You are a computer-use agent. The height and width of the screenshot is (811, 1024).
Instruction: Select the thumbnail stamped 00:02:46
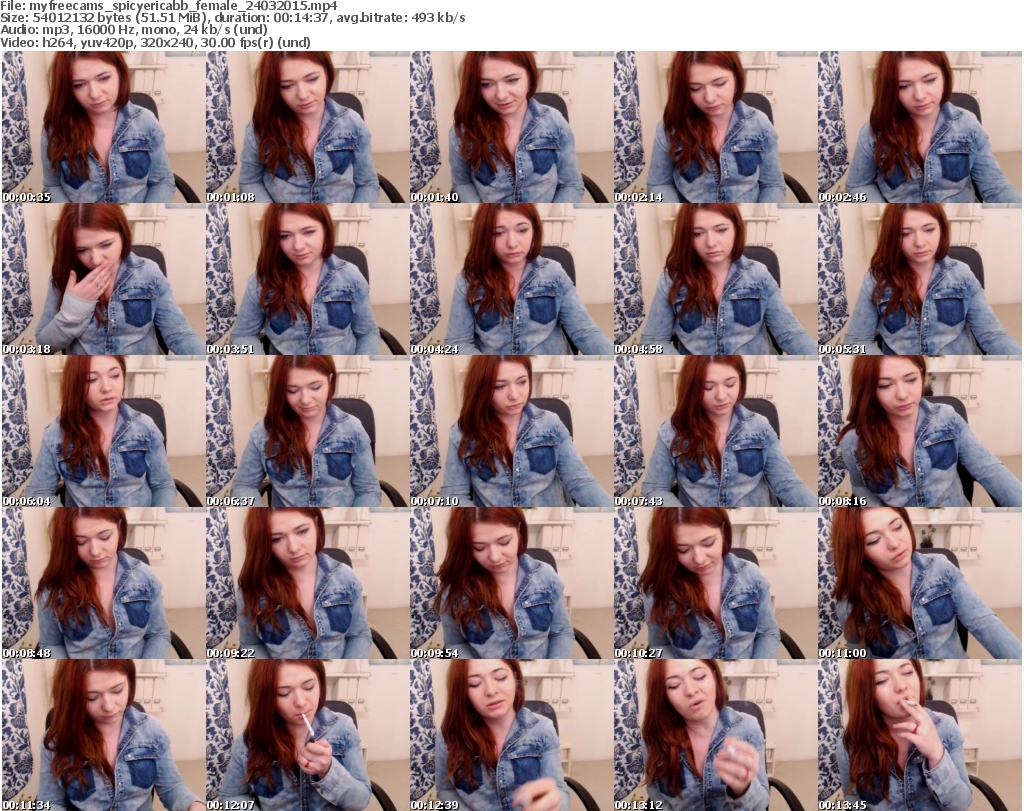920,127
